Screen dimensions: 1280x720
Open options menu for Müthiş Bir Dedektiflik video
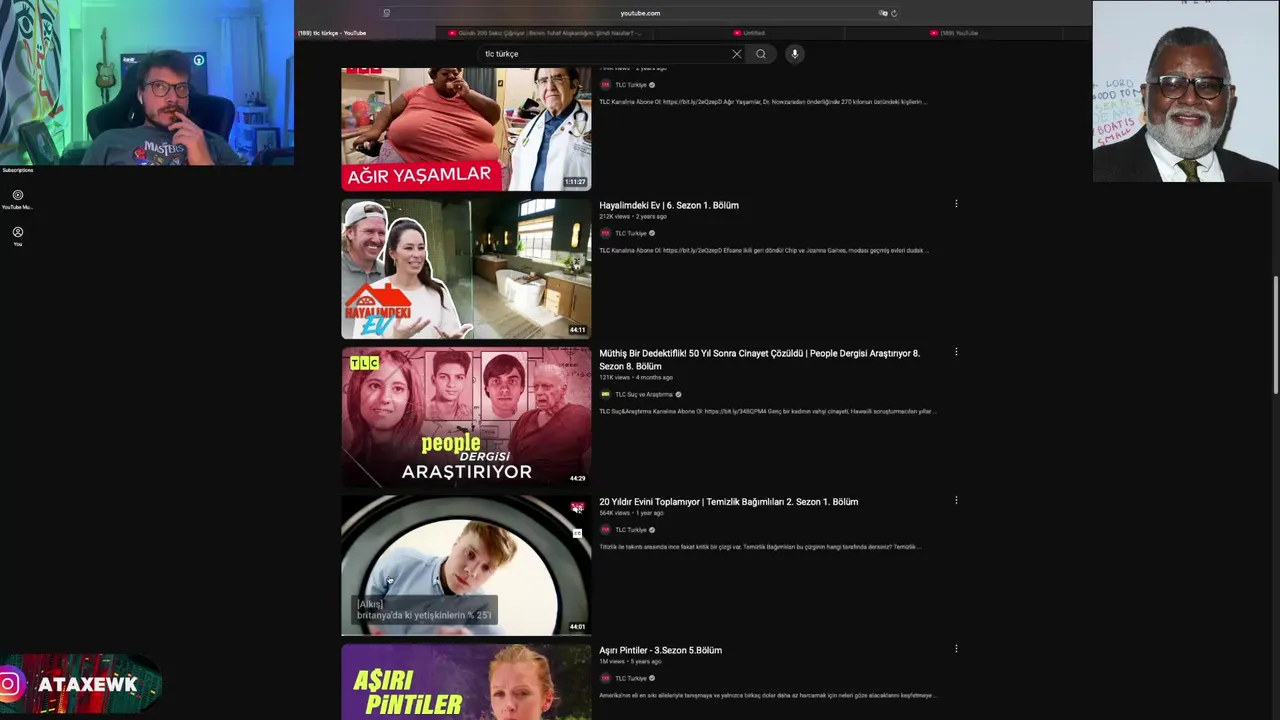956,352
